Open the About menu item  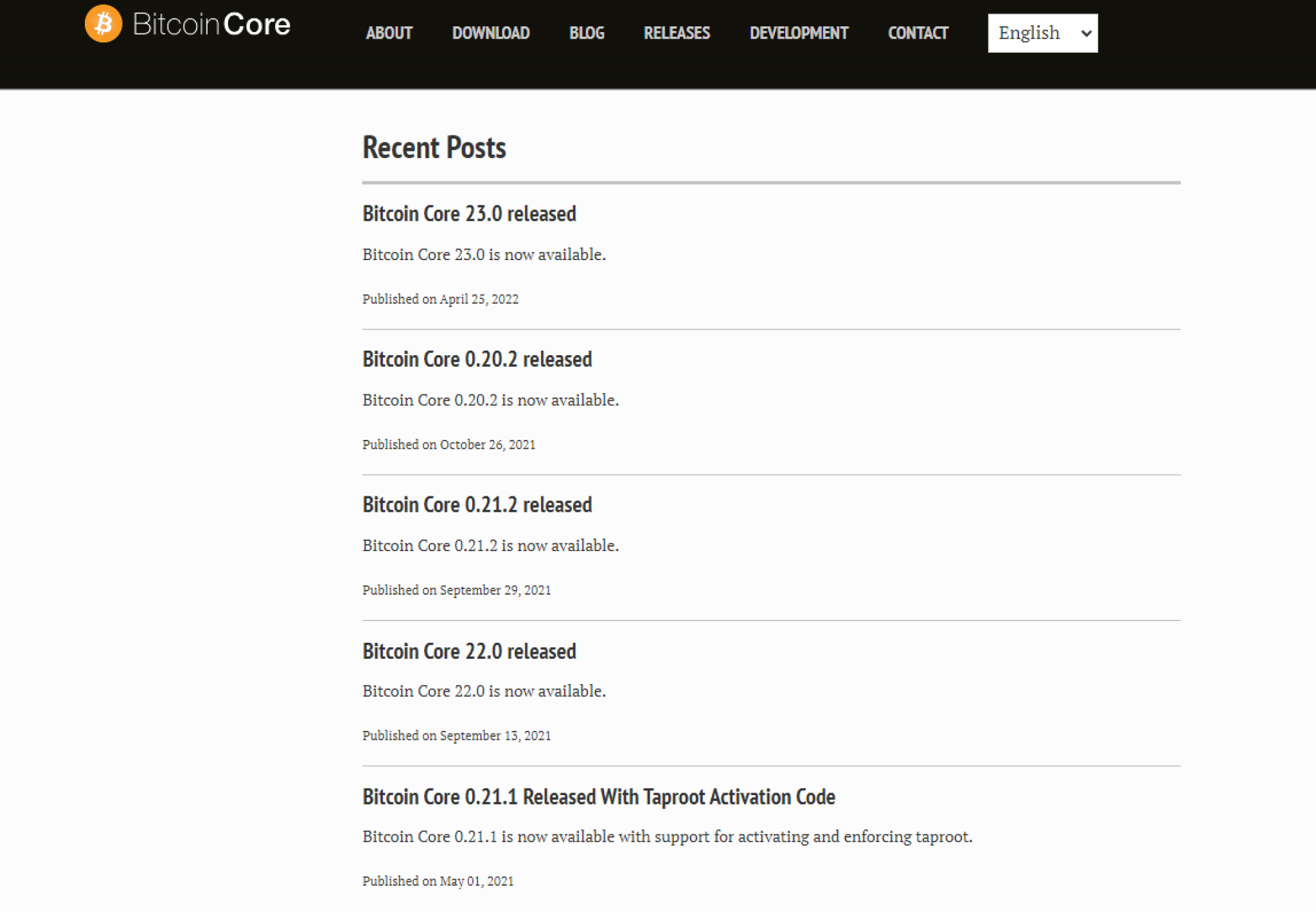coord(389,33)
